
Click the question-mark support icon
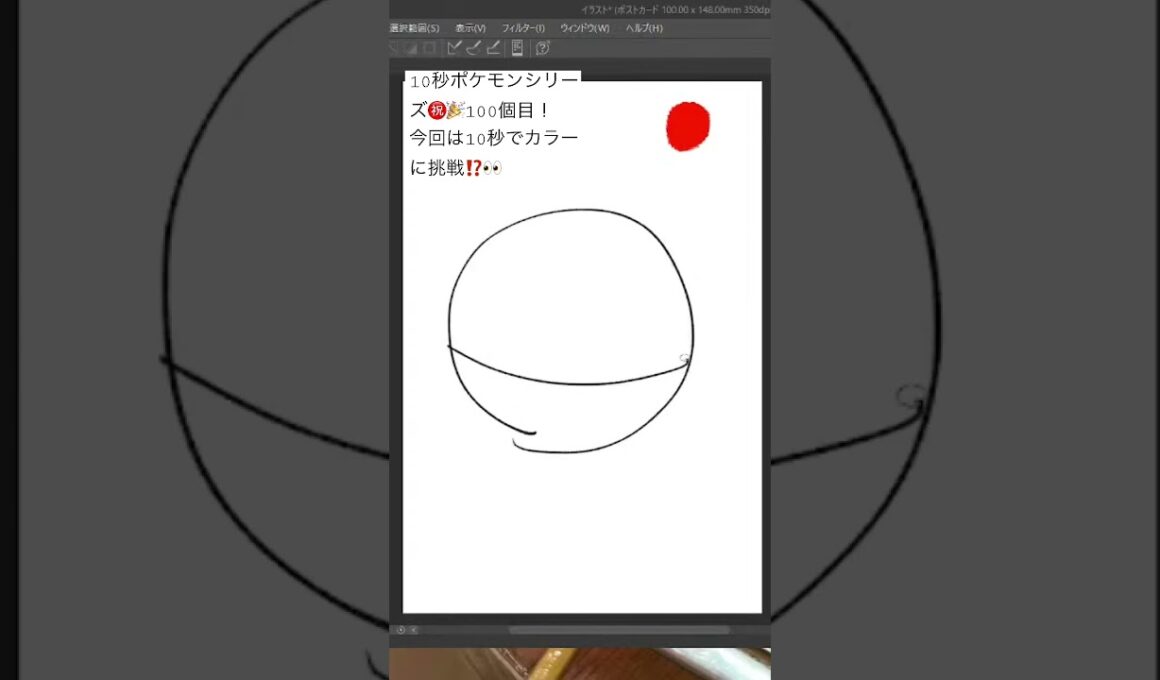(542, 48)
